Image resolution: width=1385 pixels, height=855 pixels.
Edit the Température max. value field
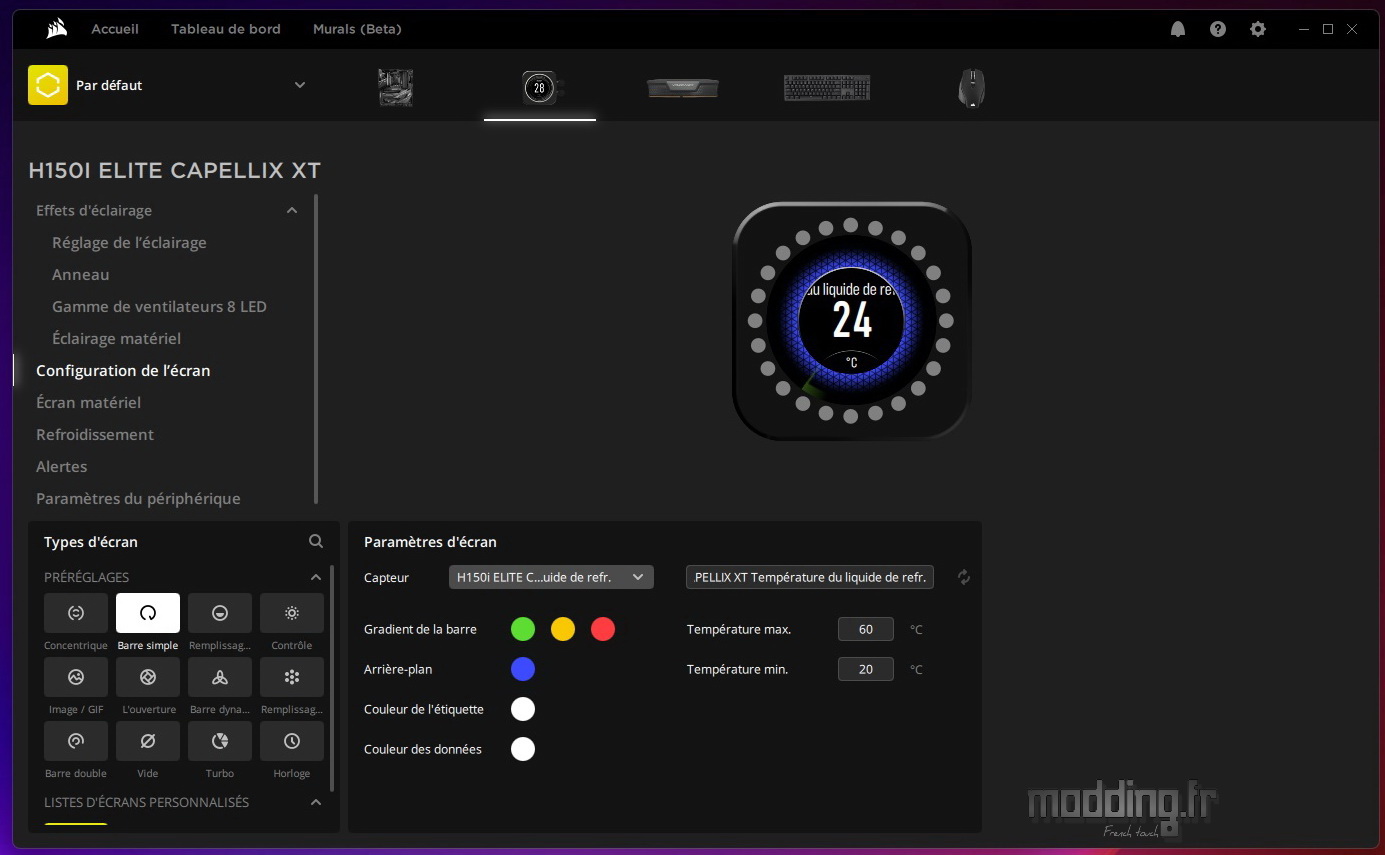click(866, 629)
